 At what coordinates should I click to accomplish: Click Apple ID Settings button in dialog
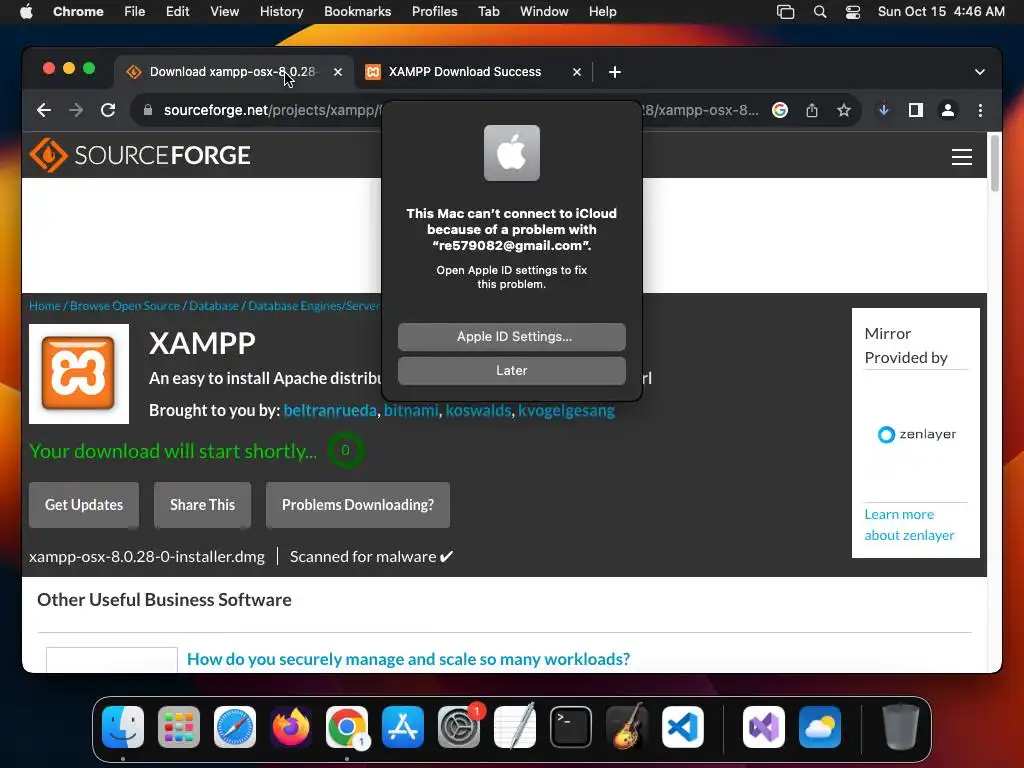coord(512,336)
